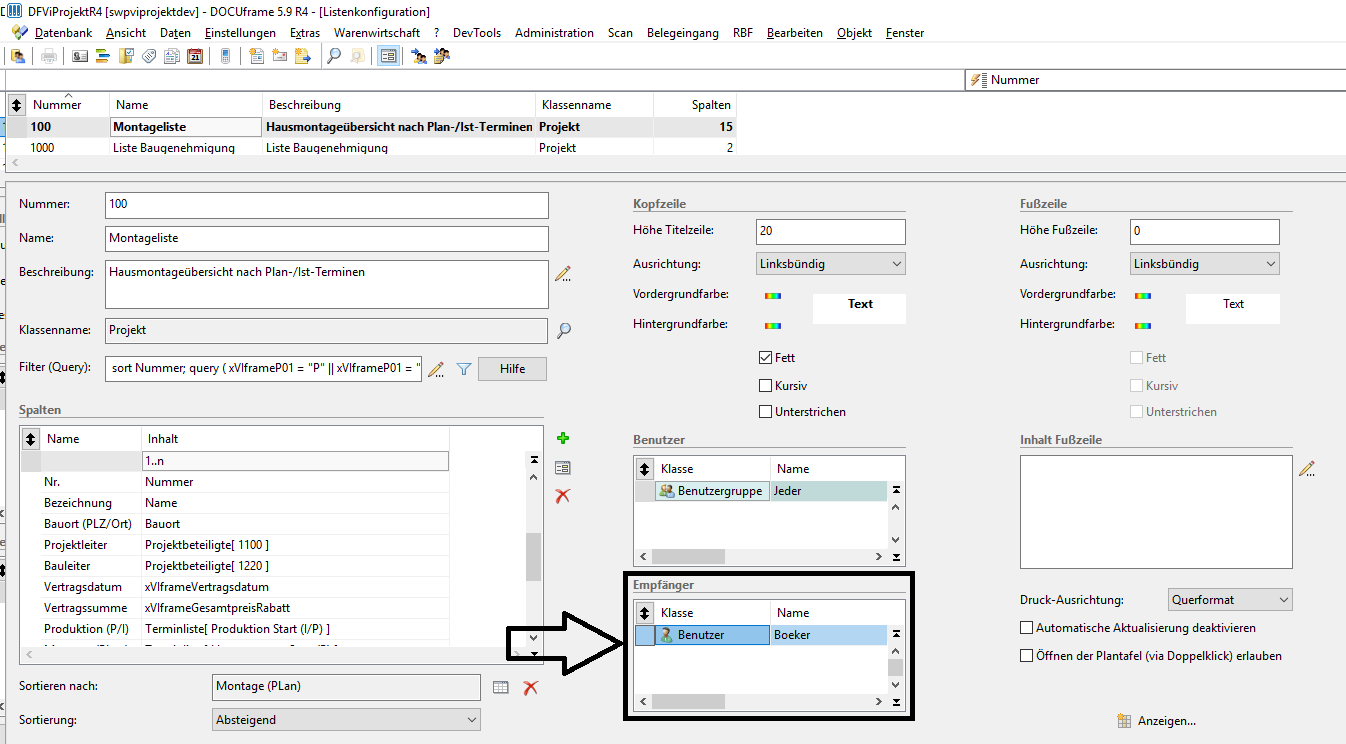Open the DevTools menu

tap(477, 33)
